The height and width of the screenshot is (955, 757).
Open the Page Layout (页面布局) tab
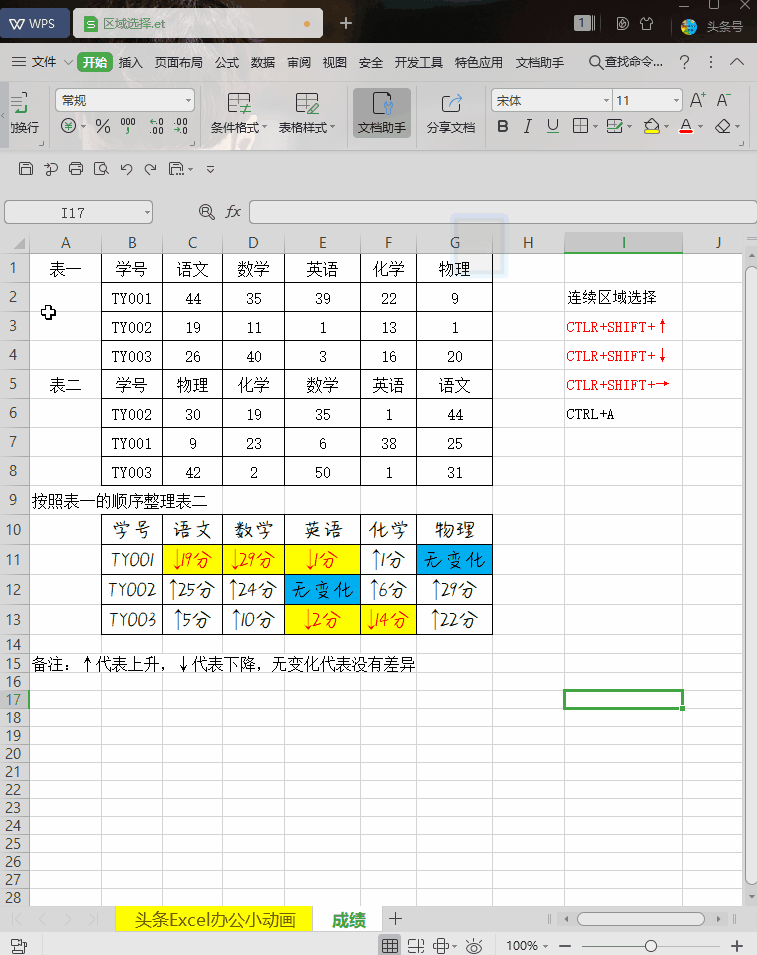(x=178, y=62)
